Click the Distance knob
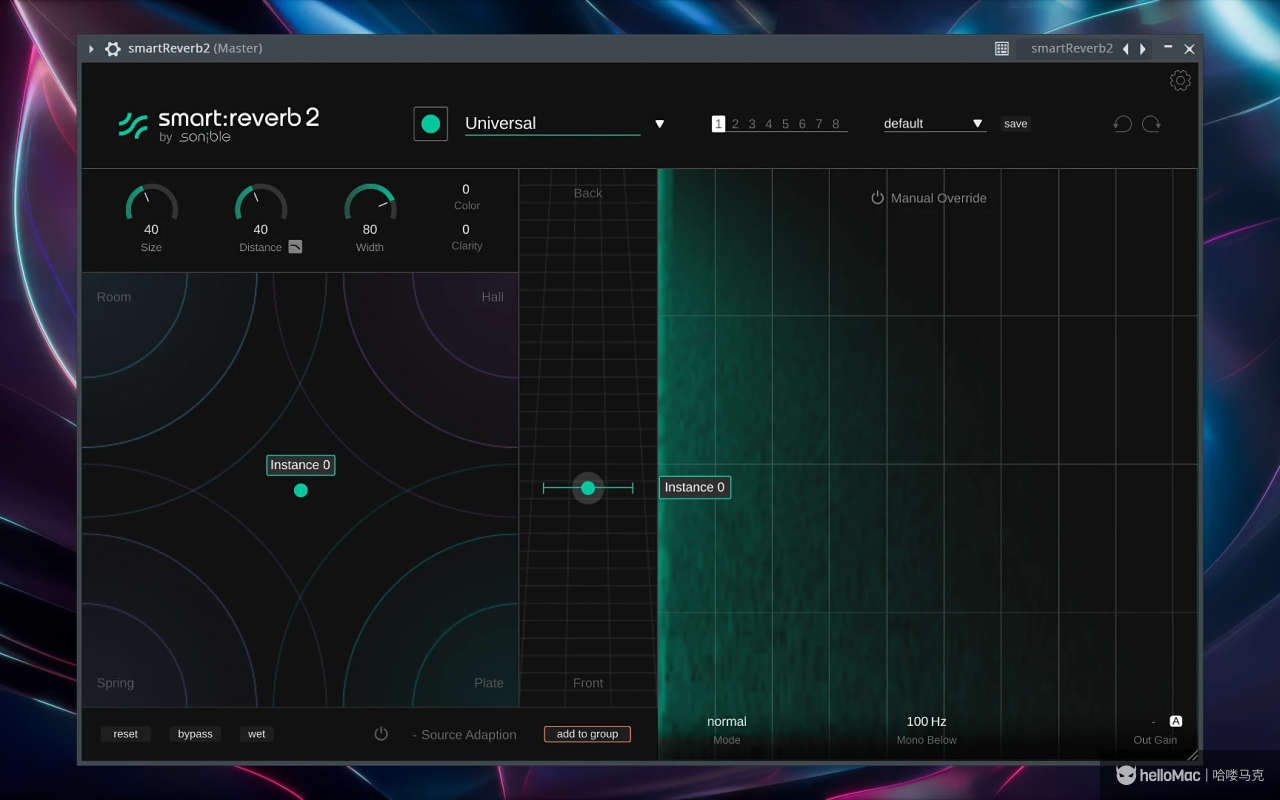This screenshot has width=1280, height=800. point(261,203)
